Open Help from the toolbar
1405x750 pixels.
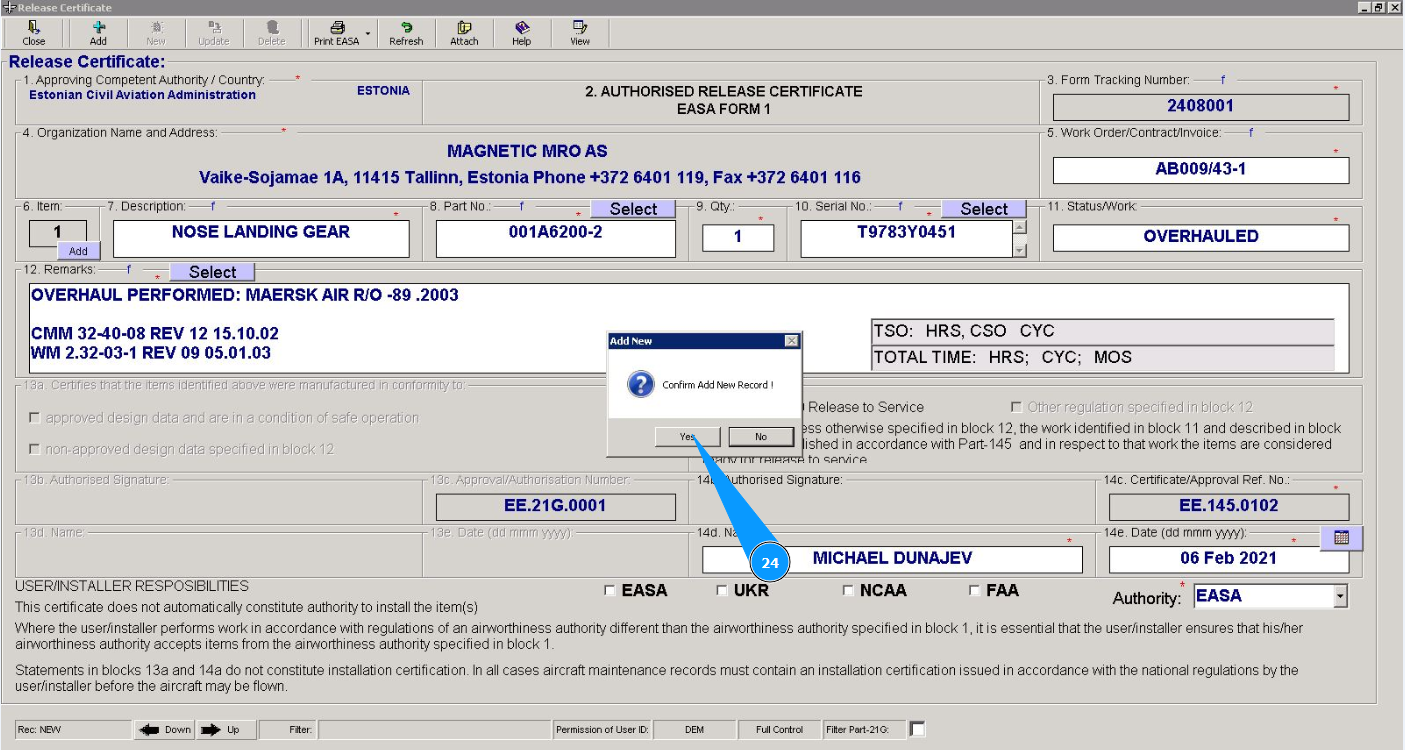tap(521, 33)
